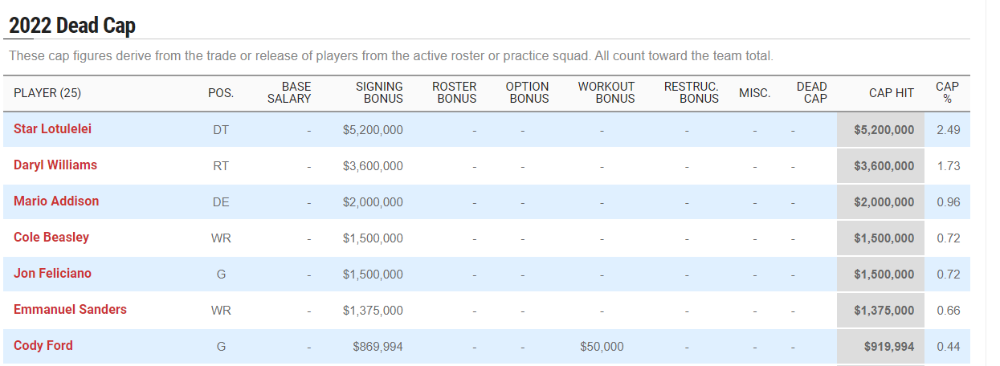Sort by PLAYER (25) column header
Viewport: 1000px width, 366px height.
click(x=47, y=93)
